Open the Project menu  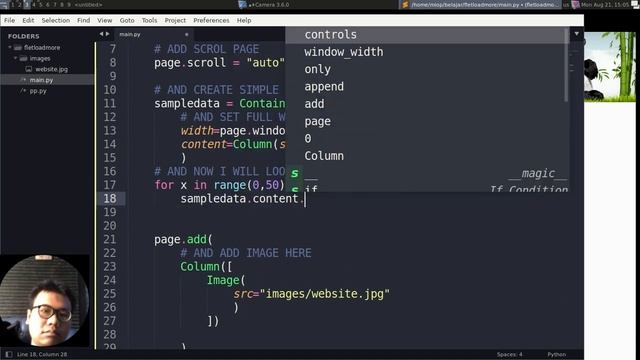[x=175, y=20]
